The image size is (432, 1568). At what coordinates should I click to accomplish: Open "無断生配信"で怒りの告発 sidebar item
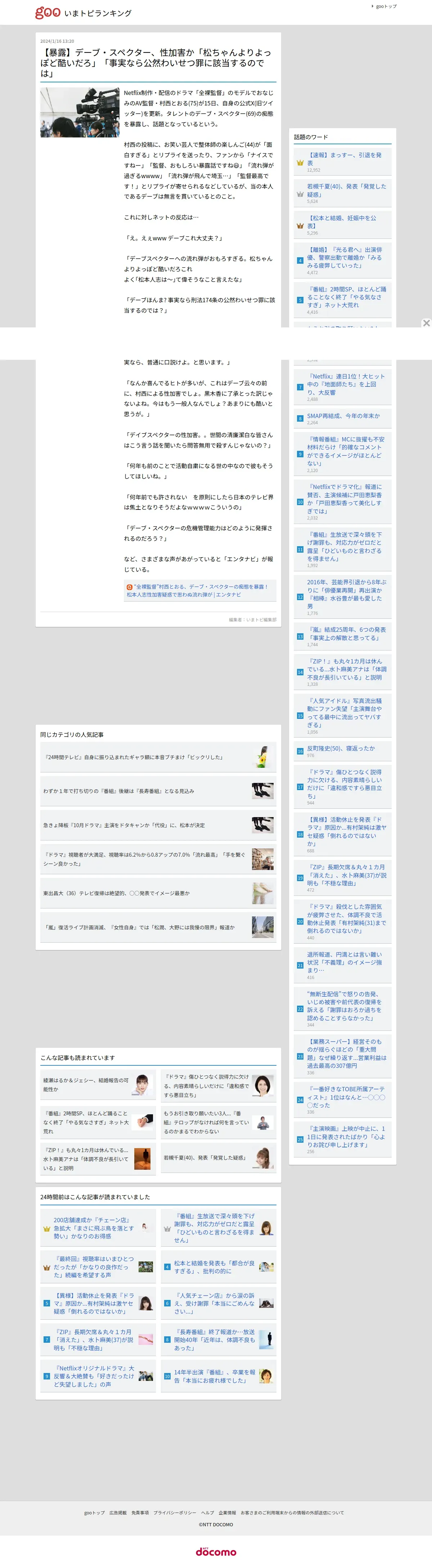tap(342, 1009)
